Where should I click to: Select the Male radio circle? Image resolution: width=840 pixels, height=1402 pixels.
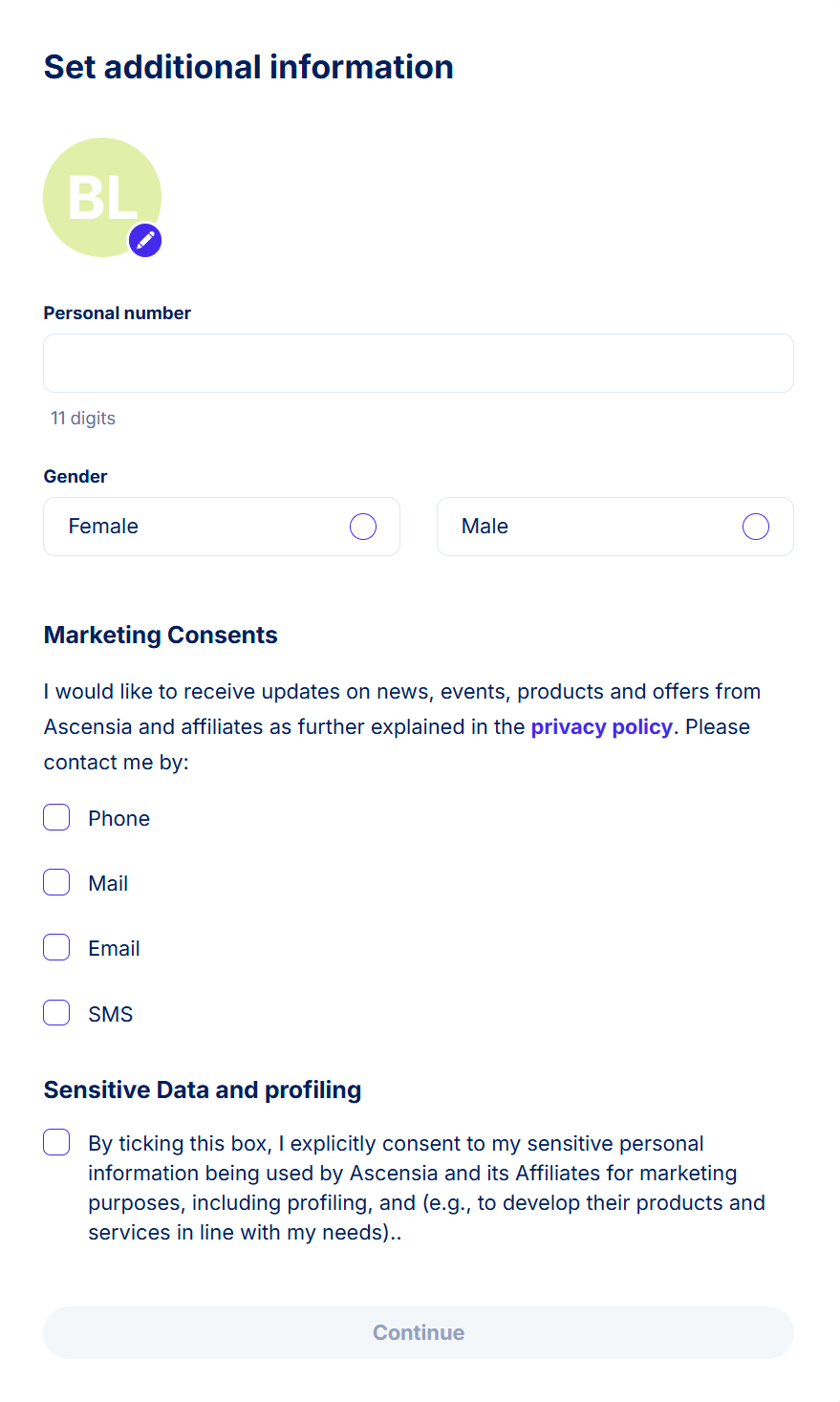click(756, 527)
